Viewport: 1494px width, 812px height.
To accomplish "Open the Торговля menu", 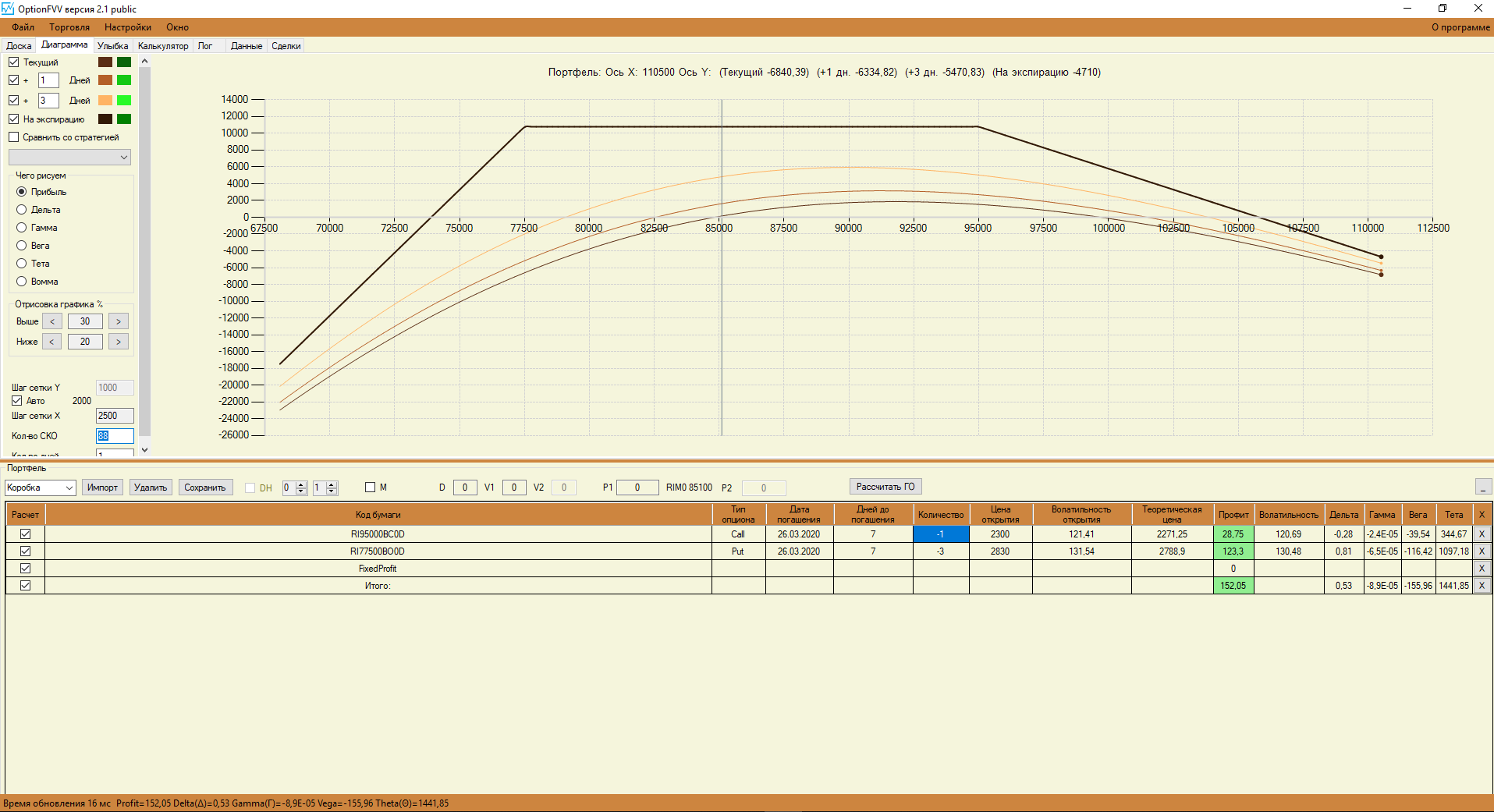I will (x=69, y=27).
